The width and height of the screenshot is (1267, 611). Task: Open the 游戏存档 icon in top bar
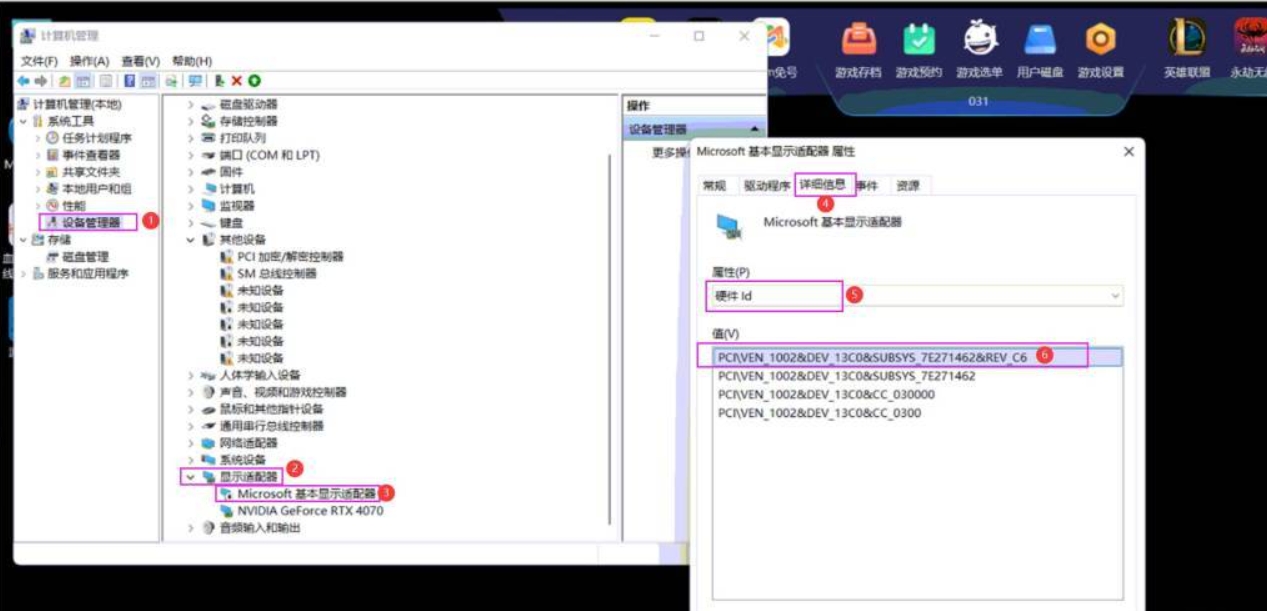click(x=858, y=40)
